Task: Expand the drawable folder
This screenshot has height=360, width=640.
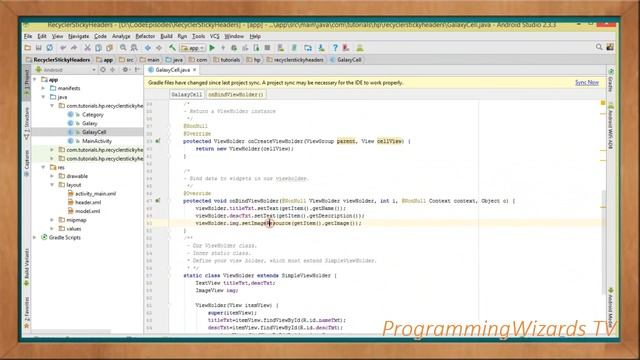Action: (x=52, y=176)
